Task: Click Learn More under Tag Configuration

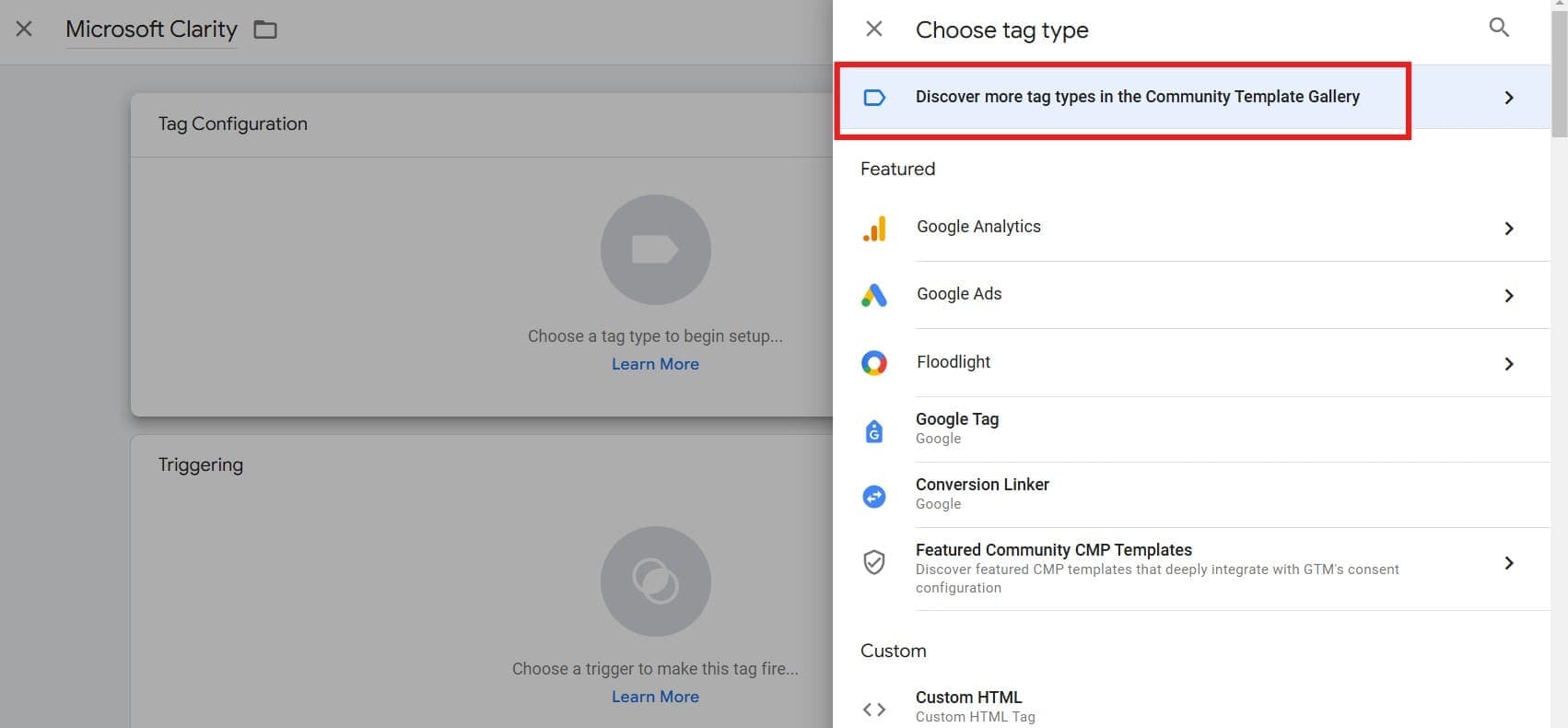Action: [x=655, y=364]
